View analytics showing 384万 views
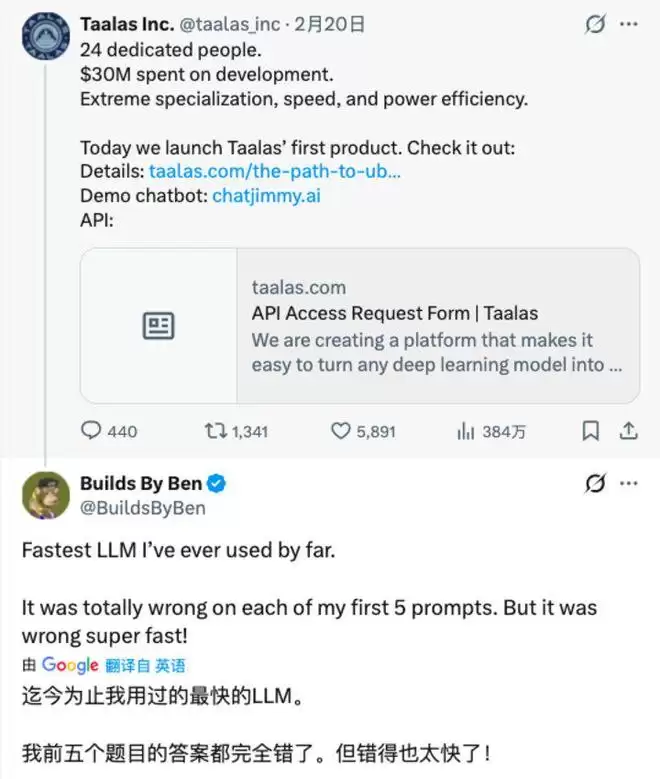This screenshot has width=660, height=779. click(x=465, y=431)
